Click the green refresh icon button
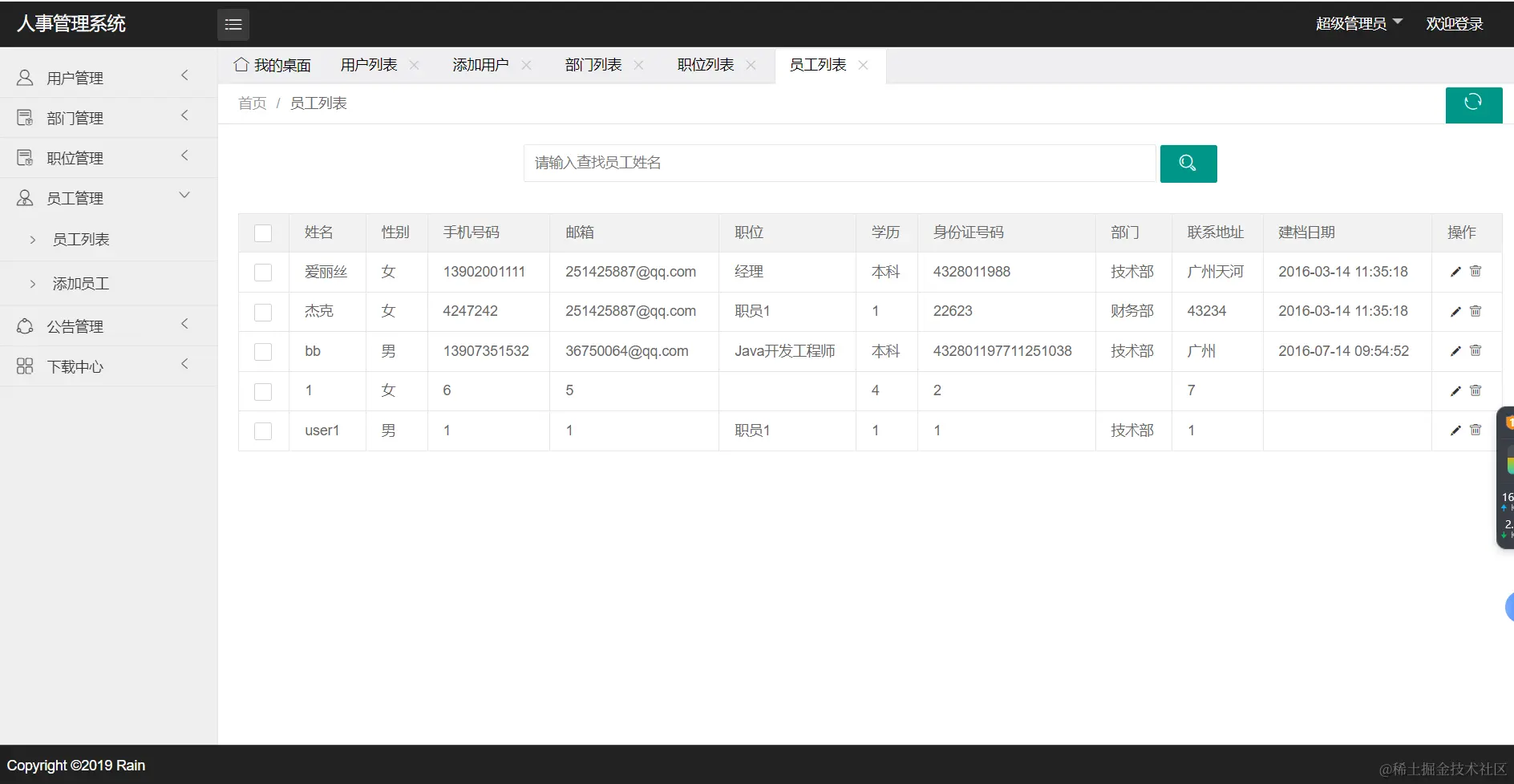This screenshot has width=1514, height=784. 1474,104
